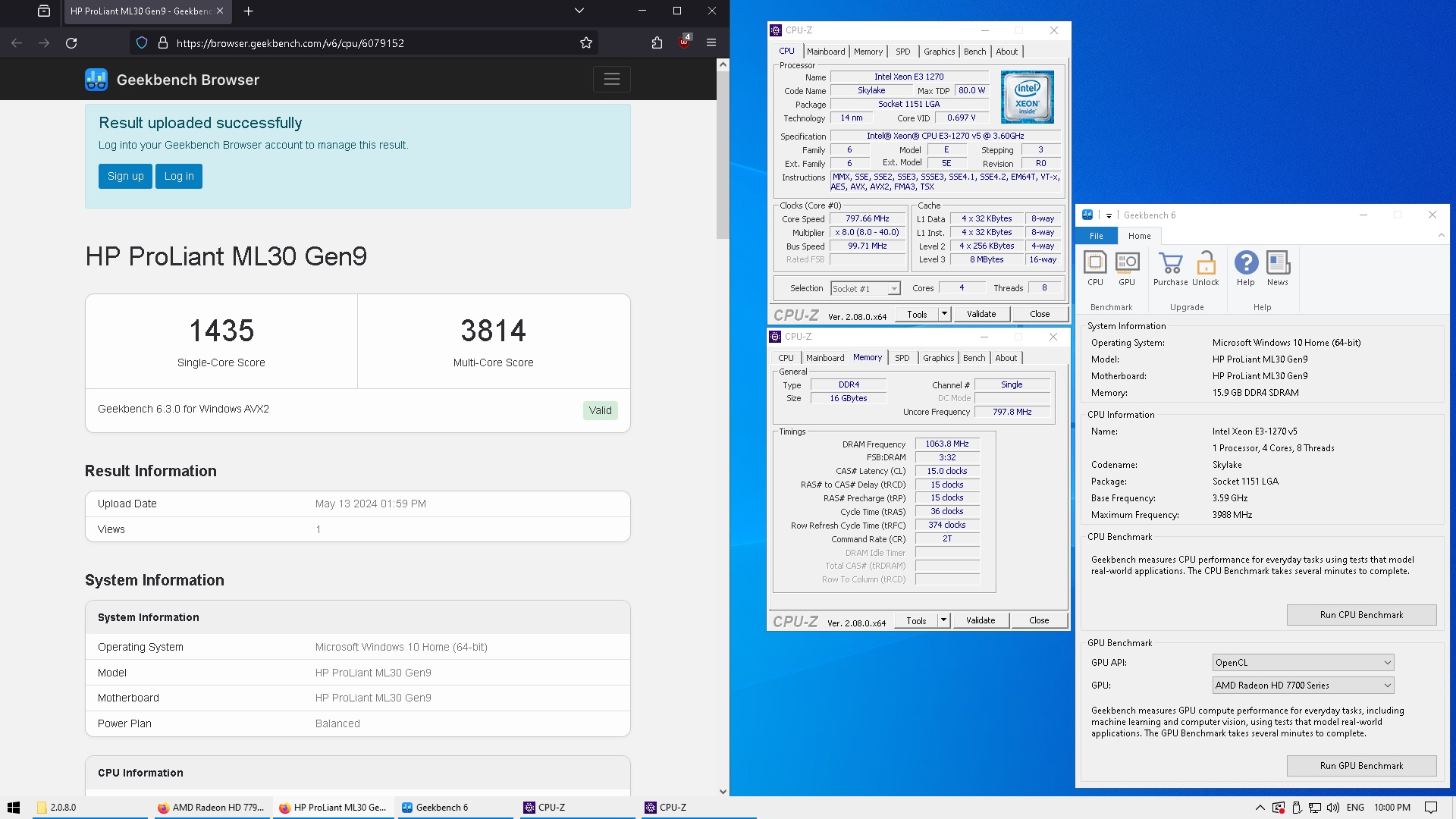Click Close button in upper CPU-Z window
Image resolution: width=1456 pixels, height=819 pixels.
pyautogui.click(x=1040, y=314)
